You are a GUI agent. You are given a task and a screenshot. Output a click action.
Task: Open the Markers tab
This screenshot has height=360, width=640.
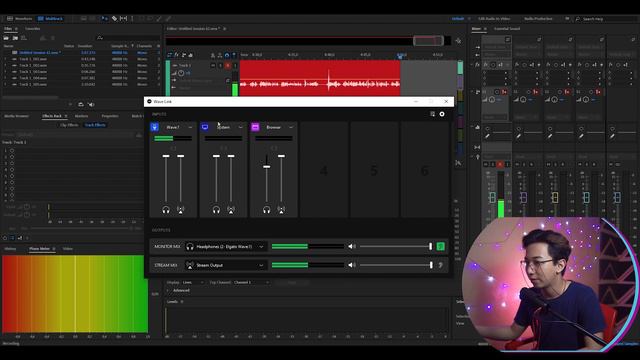click(81, 116)
